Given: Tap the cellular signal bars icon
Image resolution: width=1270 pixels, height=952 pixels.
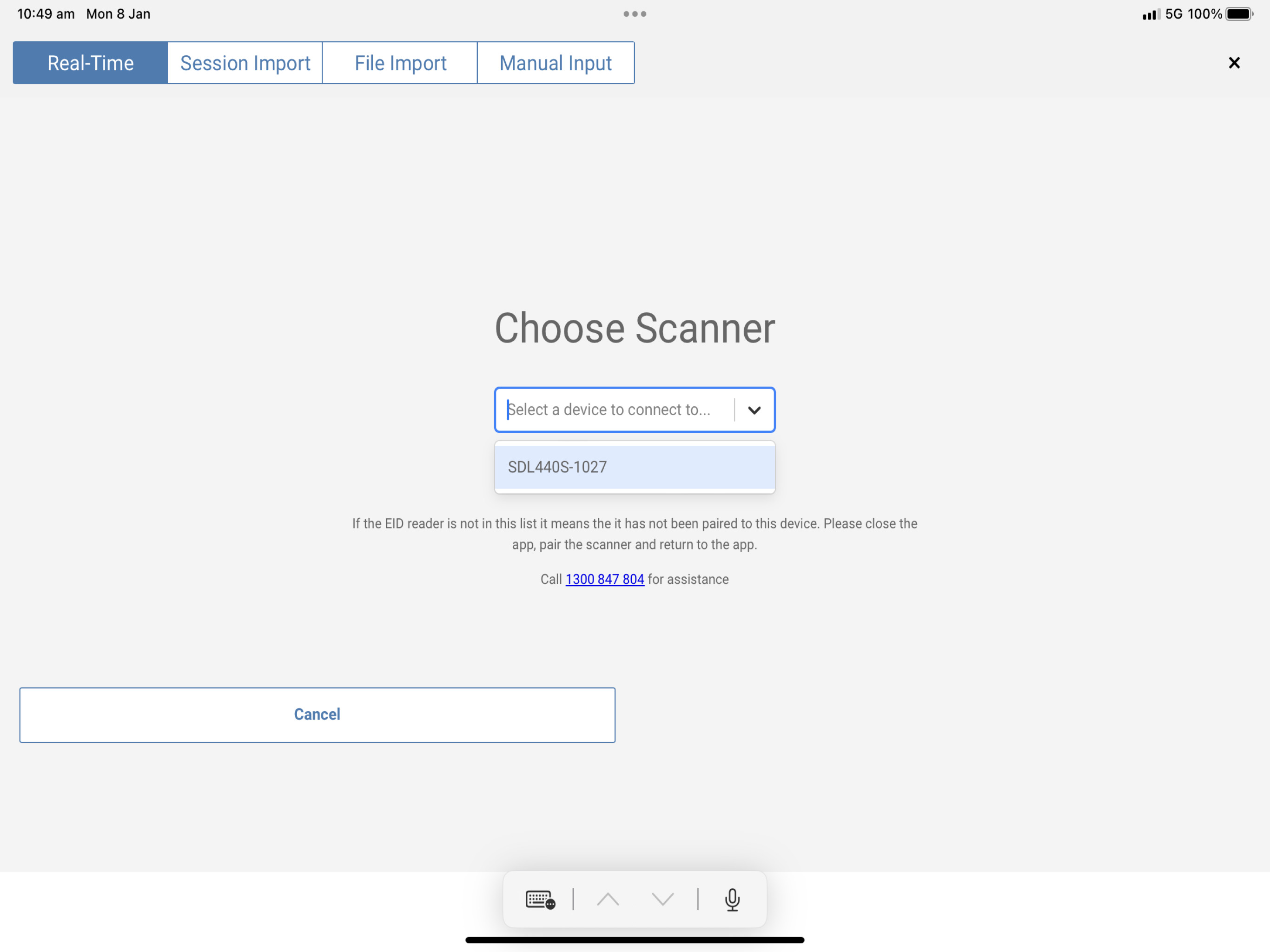Looking at the screenshot, I should click(1151, 14).
